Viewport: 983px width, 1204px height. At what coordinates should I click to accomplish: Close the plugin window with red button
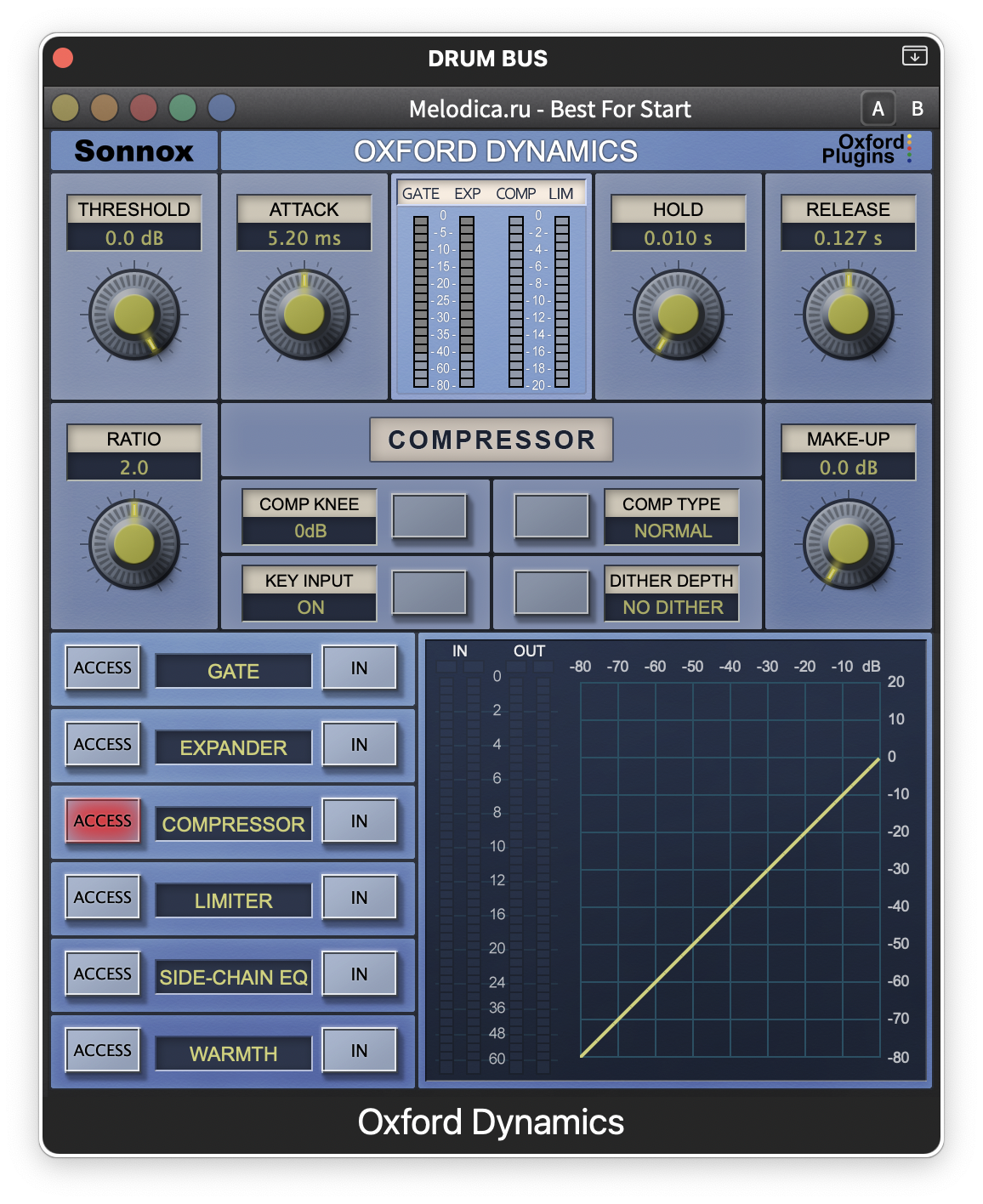pos(63,58)
